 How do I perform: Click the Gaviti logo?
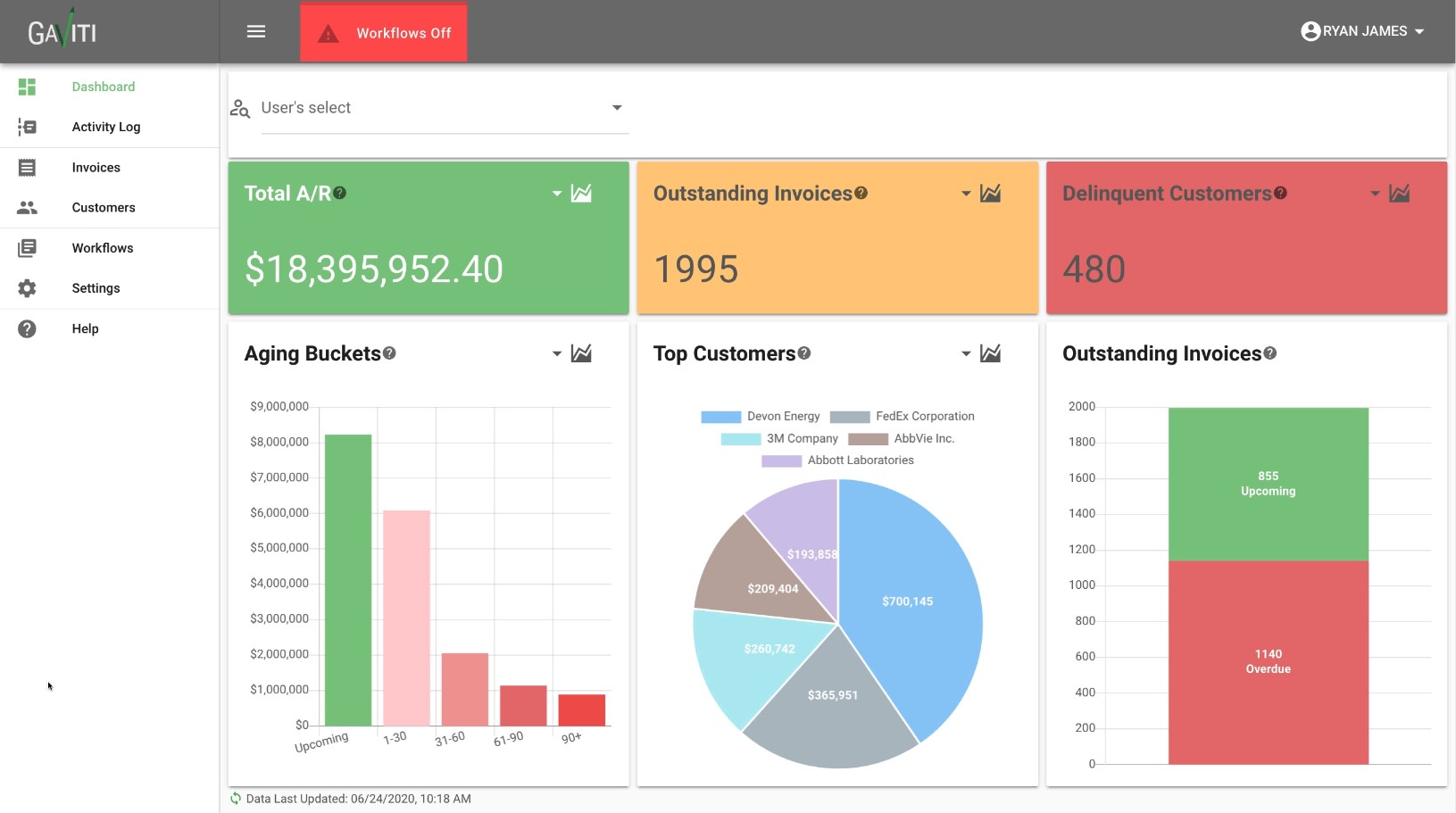pyautogui.click(x=62, y=32)
